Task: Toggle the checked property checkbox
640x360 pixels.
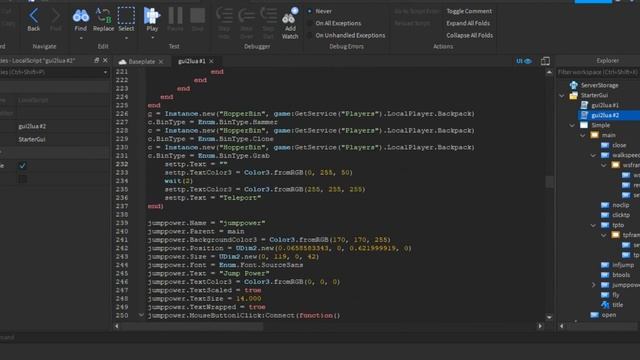Action: [22, 165]
